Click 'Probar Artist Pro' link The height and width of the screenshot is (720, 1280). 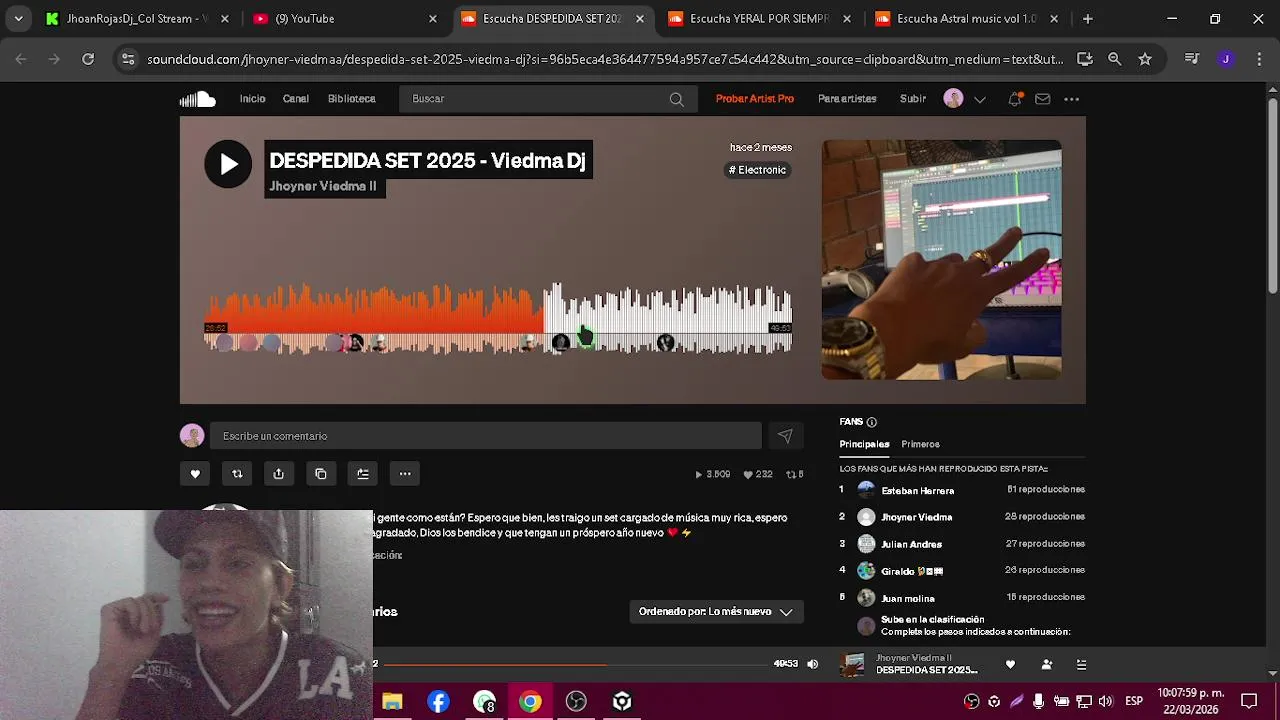point(755,99)
